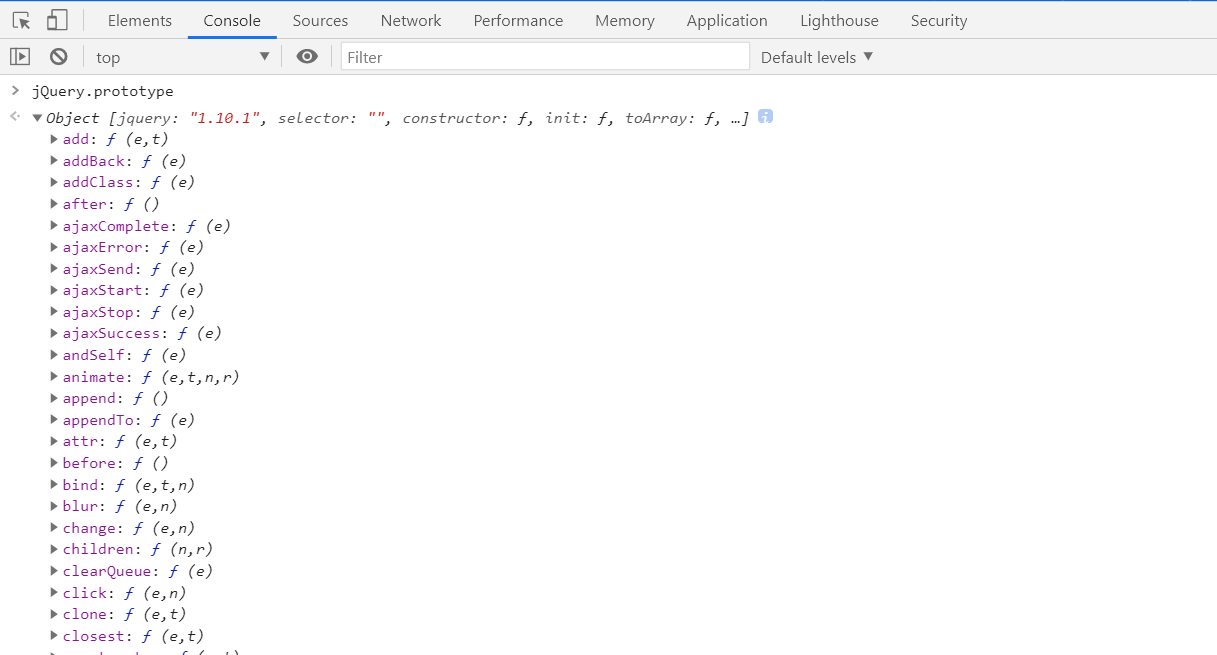
Task: Expand the clone property arrow
Action: click(x=54, y=614)
